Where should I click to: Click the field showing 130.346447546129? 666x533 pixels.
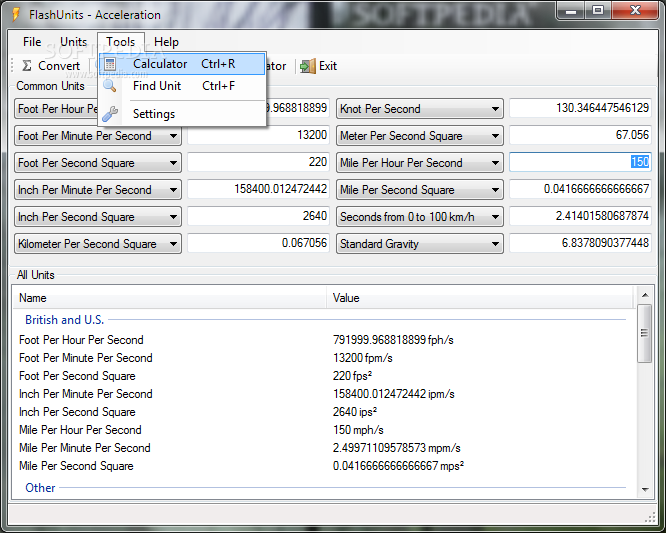580,108
